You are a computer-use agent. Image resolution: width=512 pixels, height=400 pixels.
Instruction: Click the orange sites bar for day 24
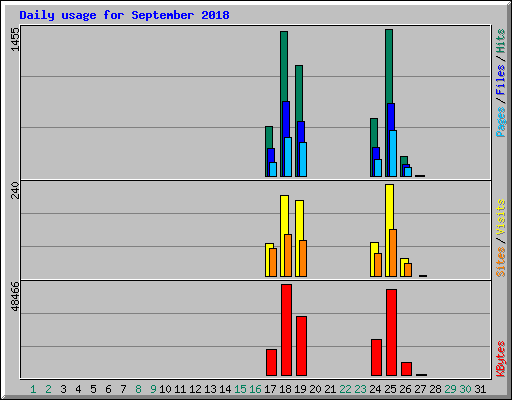378,265
